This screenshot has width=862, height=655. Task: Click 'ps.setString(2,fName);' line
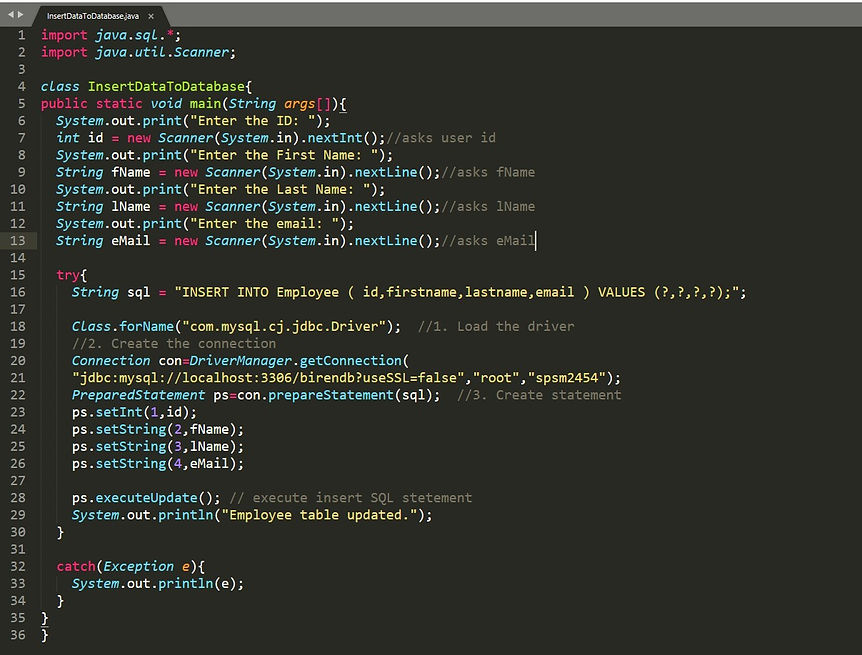(x=158, y=430)
